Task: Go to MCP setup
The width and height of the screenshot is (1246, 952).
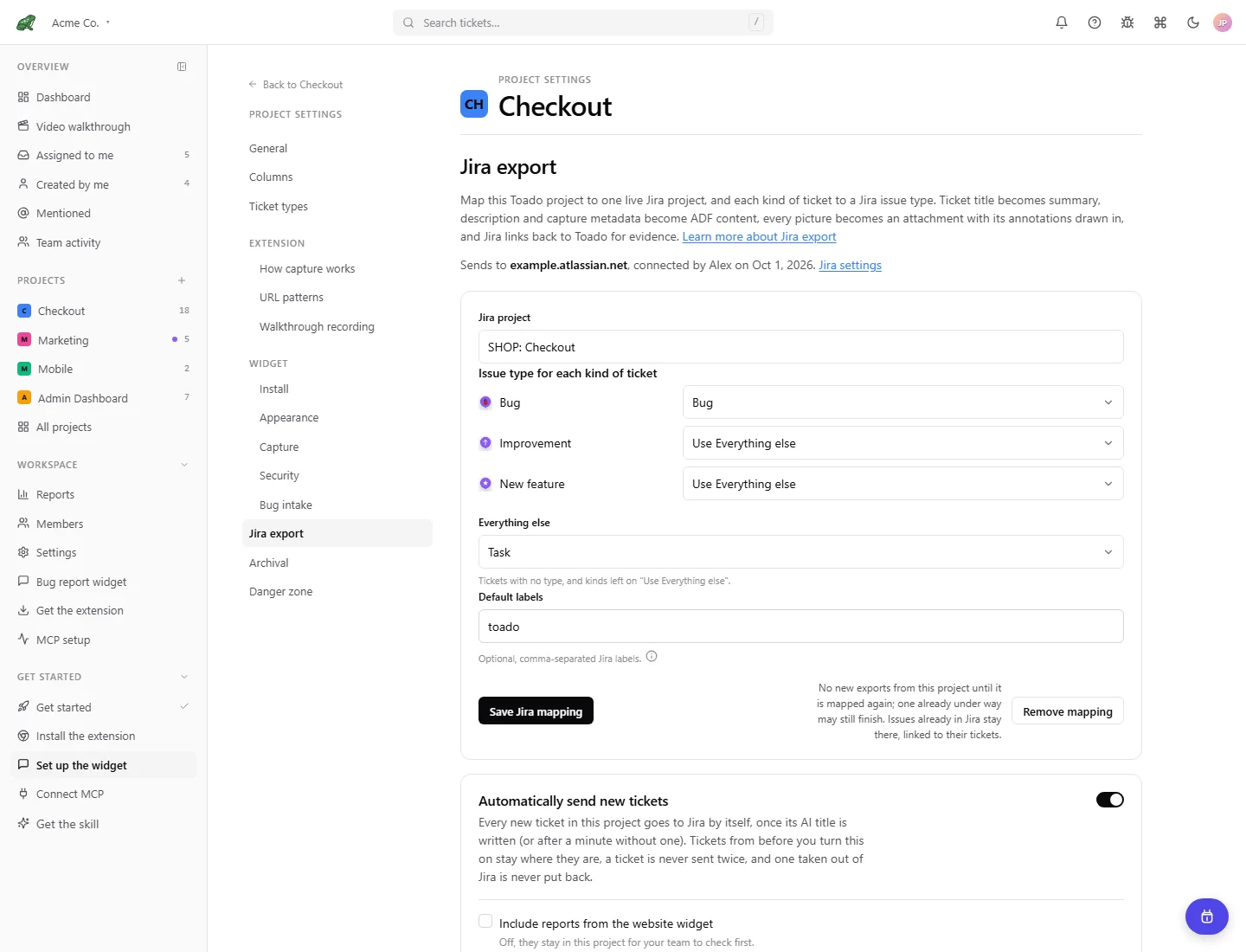Action: 104,640
